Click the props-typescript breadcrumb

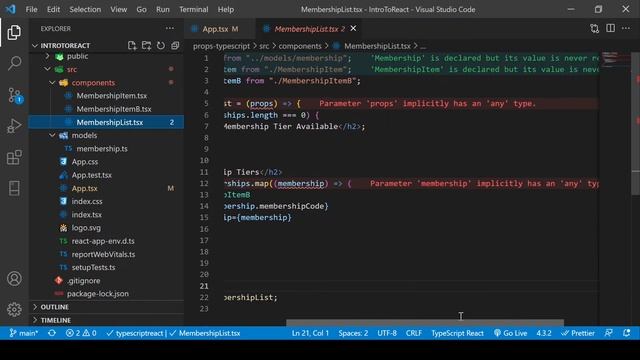[x=221, y=46]
